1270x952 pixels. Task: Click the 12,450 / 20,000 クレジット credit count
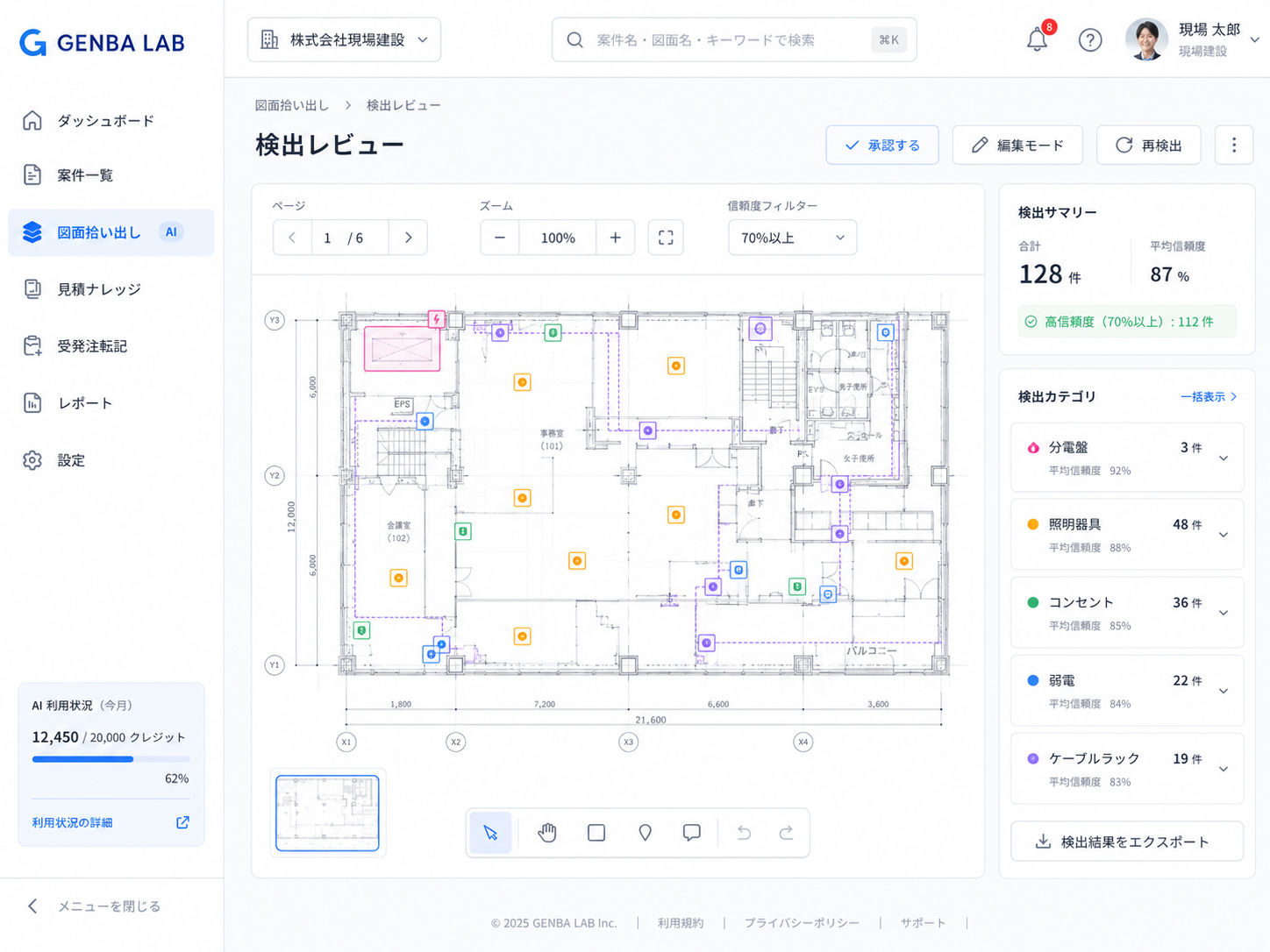[x=109, y=737]
